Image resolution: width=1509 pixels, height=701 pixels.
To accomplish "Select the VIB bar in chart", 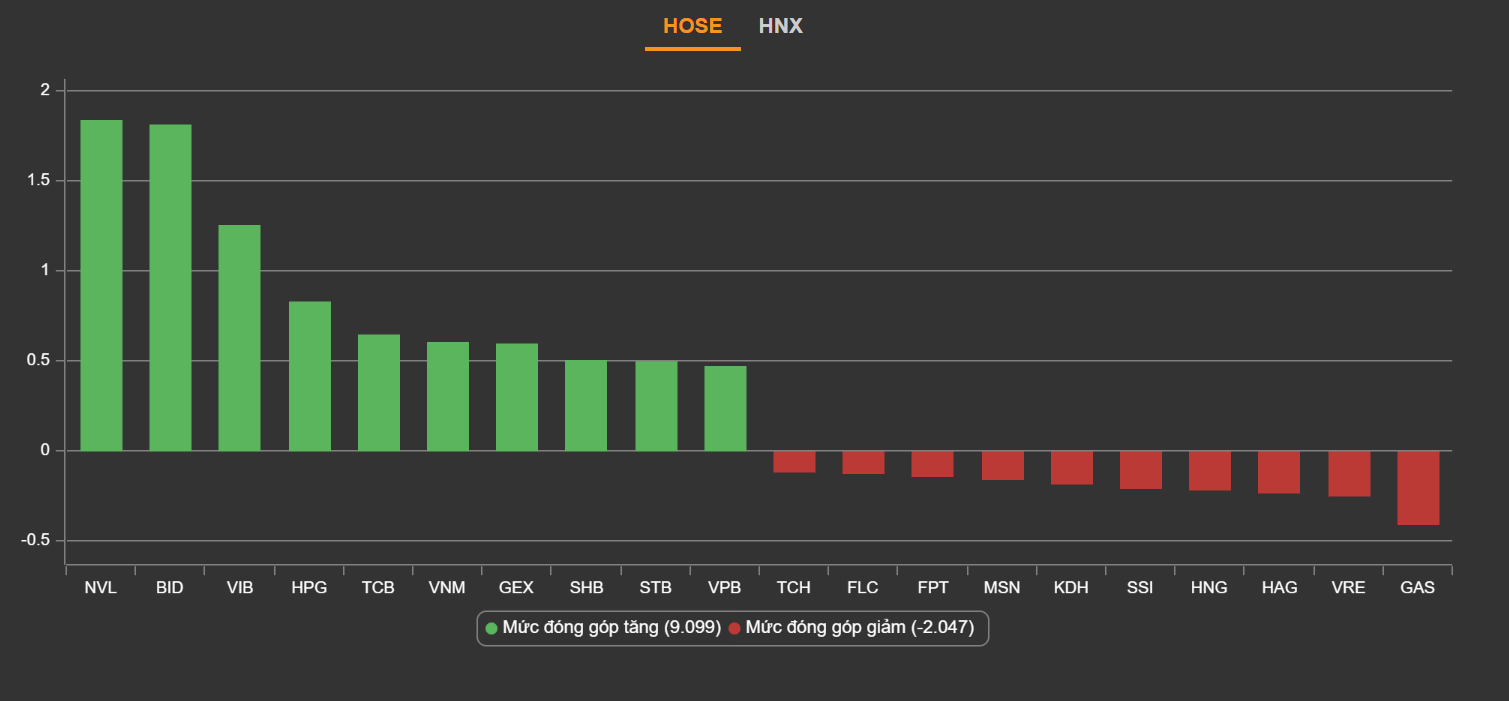I will [239, 337].
